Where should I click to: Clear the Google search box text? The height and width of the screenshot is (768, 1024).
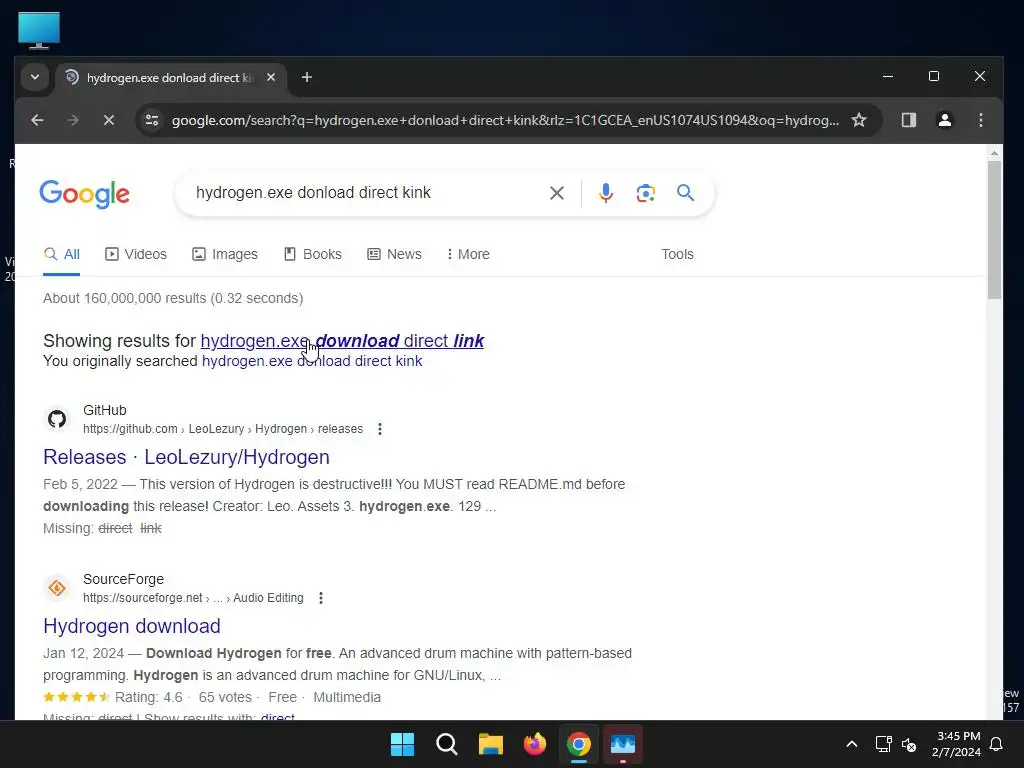click(x=556, y=193)
